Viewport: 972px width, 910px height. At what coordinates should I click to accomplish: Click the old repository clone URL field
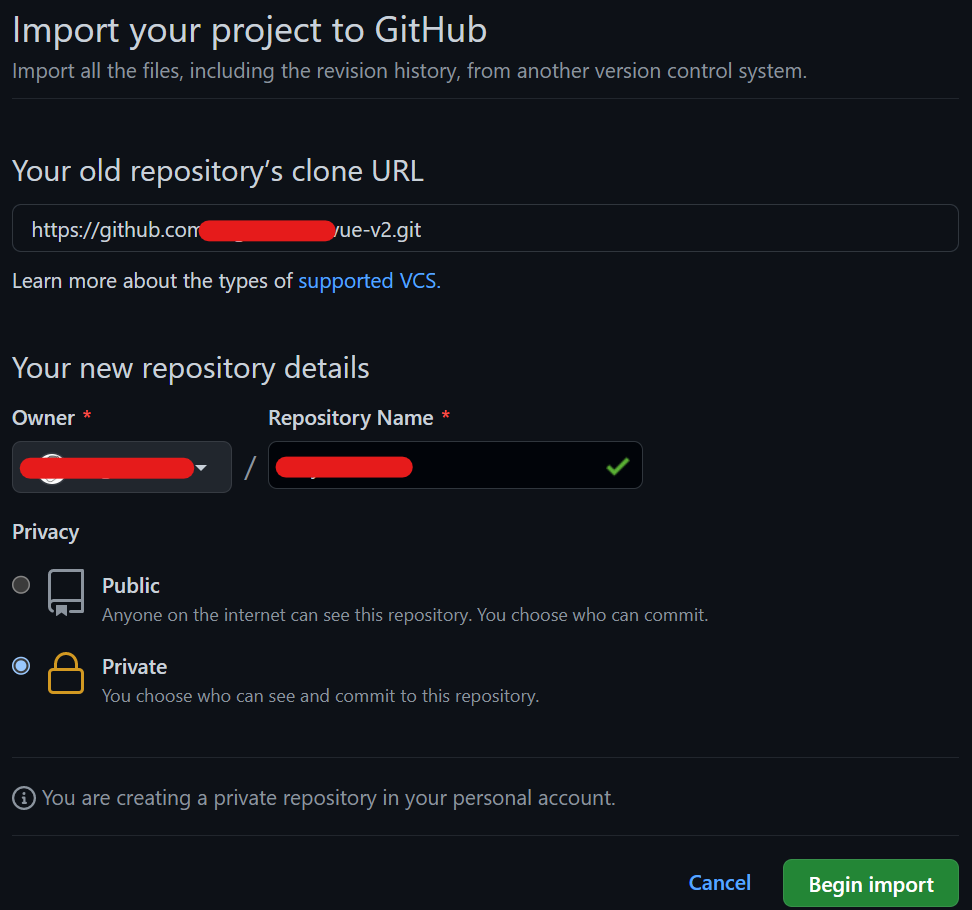coord(485,228)
